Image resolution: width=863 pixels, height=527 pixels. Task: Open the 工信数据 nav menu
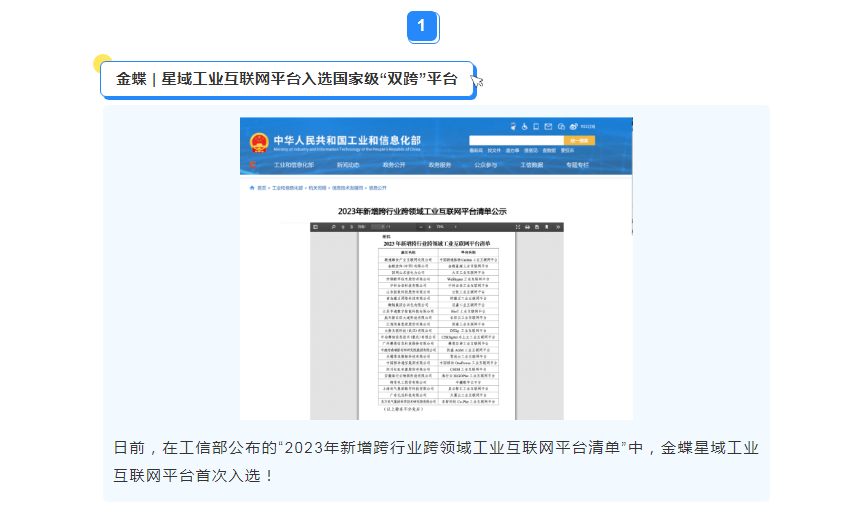(532, 165)
